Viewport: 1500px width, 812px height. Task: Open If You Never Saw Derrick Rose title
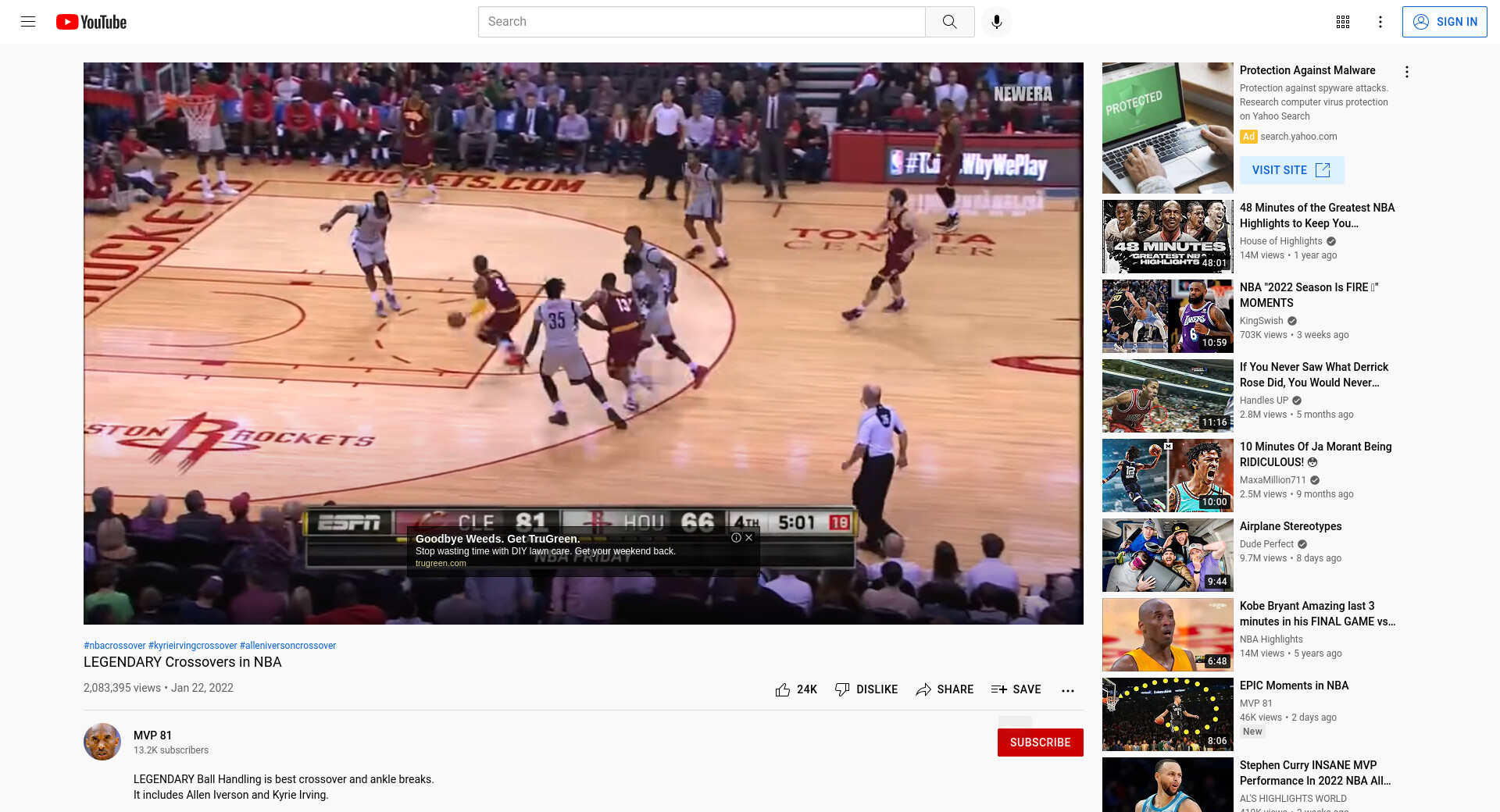pyautogui.click(x=1313, y=375)
